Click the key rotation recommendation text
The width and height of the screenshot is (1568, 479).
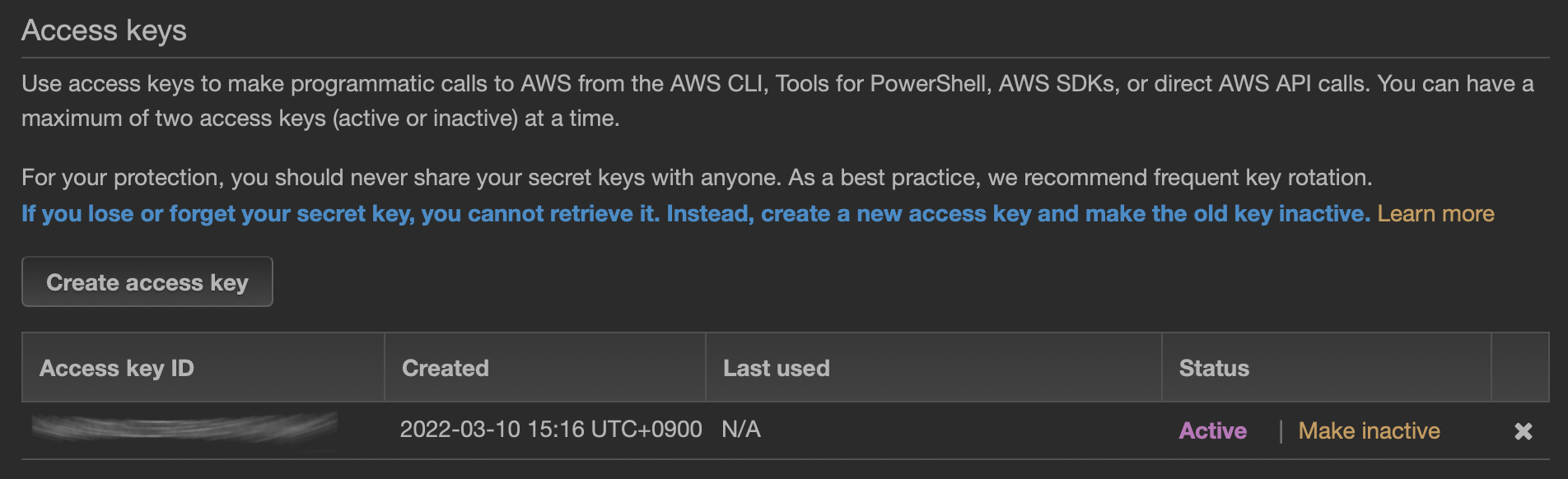tap(1178, 178)
